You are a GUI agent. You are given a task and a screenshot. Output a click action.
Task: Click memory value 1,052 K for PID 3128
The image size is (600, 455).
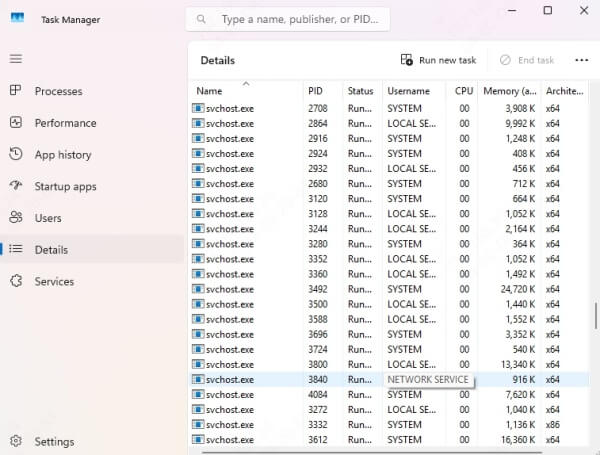coord(520,214)
